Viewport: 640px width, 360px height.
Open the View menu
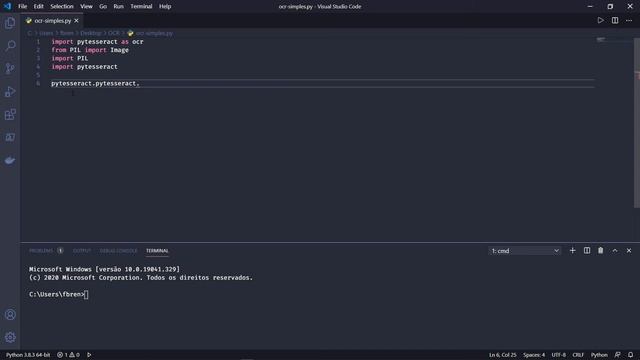pos(86,6)
